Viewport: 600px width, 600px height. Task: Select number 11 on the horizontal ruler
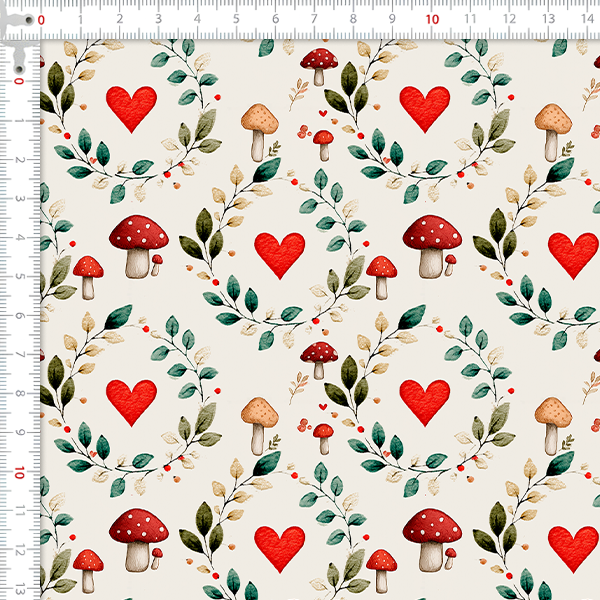click(x=470, y=18)
